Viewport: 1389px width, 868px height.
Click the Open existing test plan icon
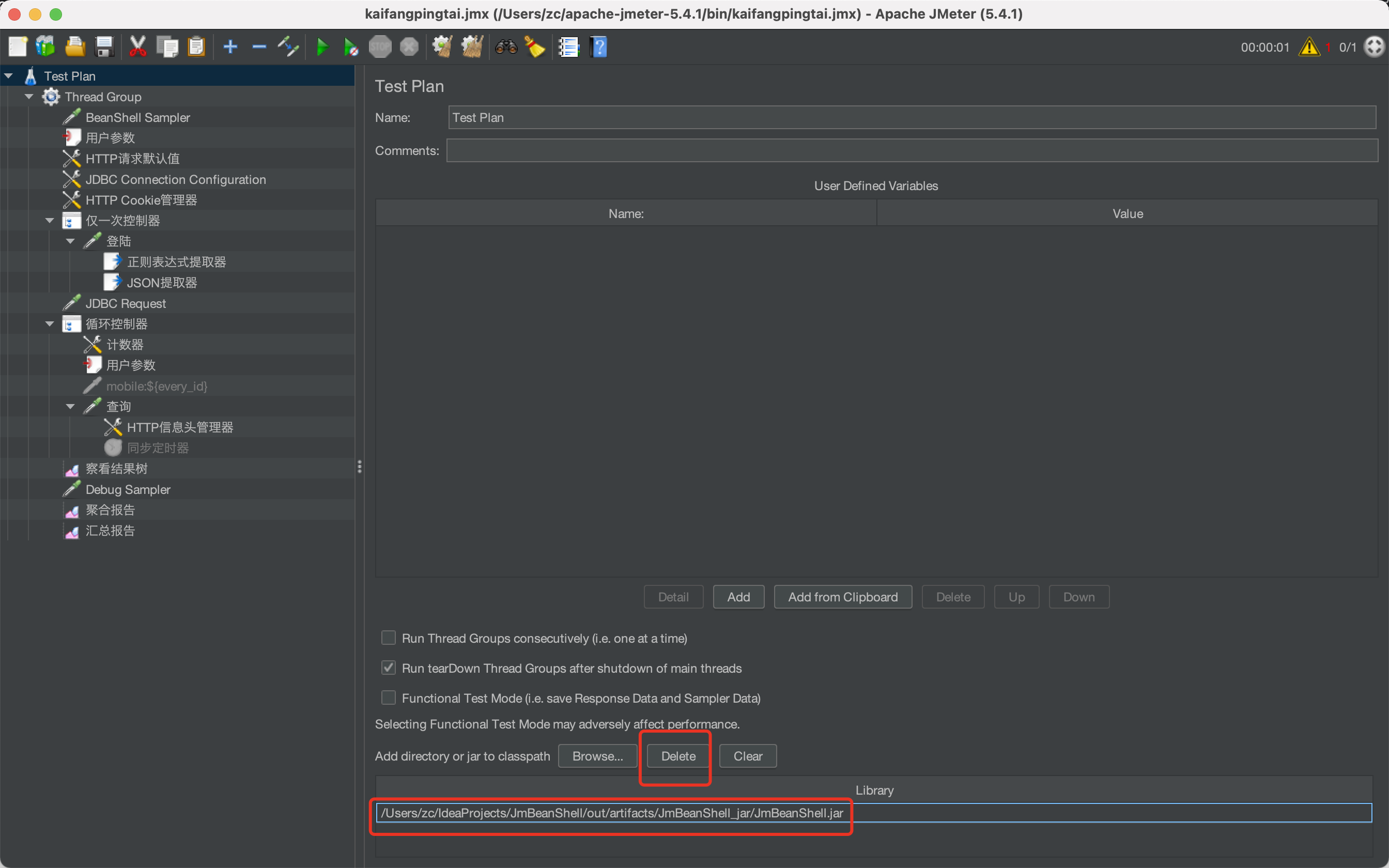[x=74, y=47]
